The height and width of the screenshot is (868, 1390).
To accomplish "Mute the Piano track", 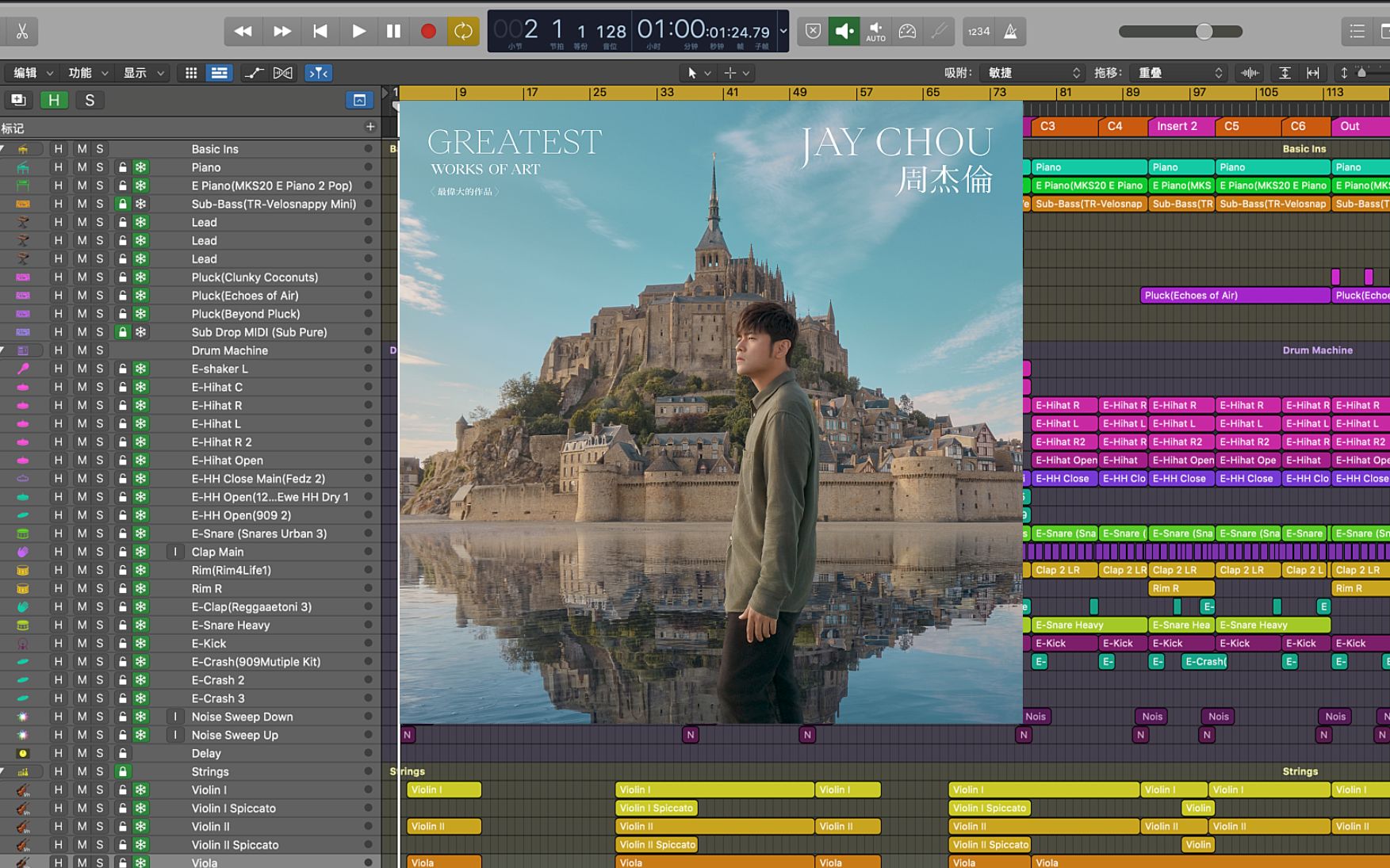I will pyautogui.click(x=82, y=167).
